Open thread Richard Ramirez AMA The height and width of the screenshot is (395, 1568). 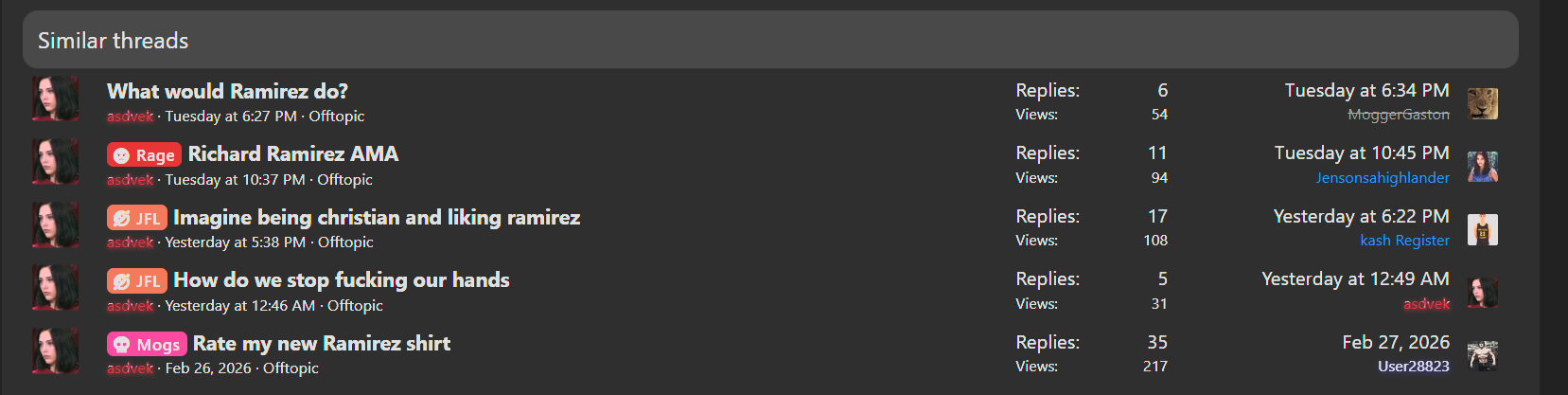tap(293, 153)
